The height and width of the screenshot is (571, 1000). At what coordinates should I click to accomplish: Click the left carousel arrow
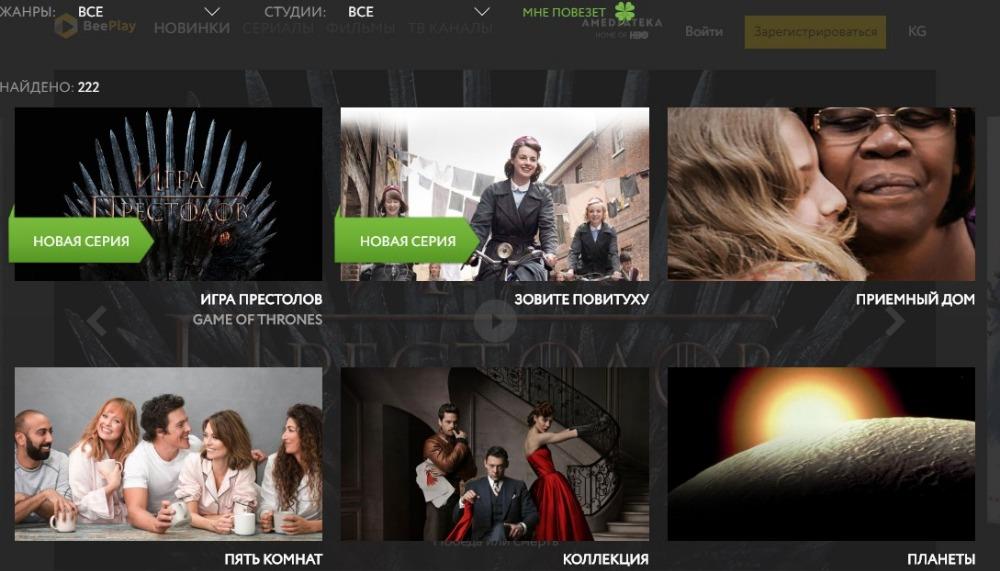tap(97, 321)
